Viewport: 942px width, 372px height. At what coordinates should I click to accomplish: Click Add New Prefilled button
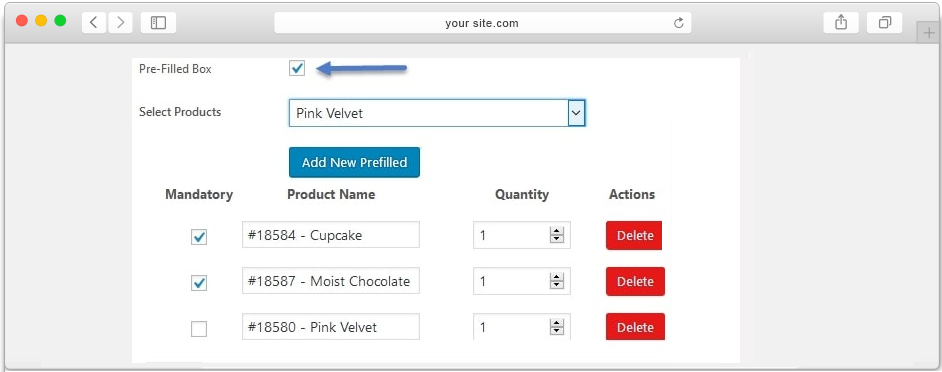(x=354, y=162)
